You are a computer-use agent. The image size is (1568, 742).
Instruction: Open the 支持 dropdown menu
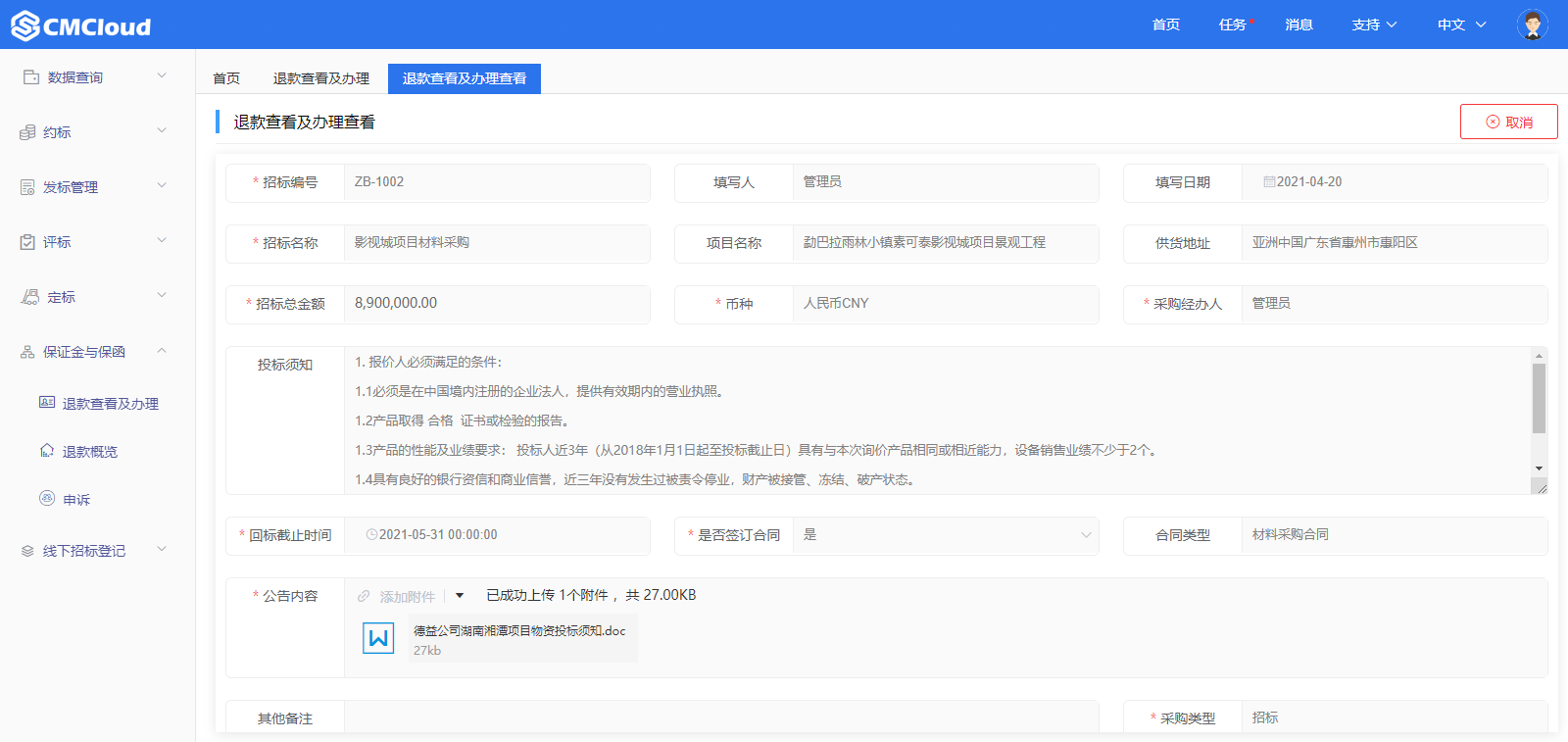tap(1374, 25)
